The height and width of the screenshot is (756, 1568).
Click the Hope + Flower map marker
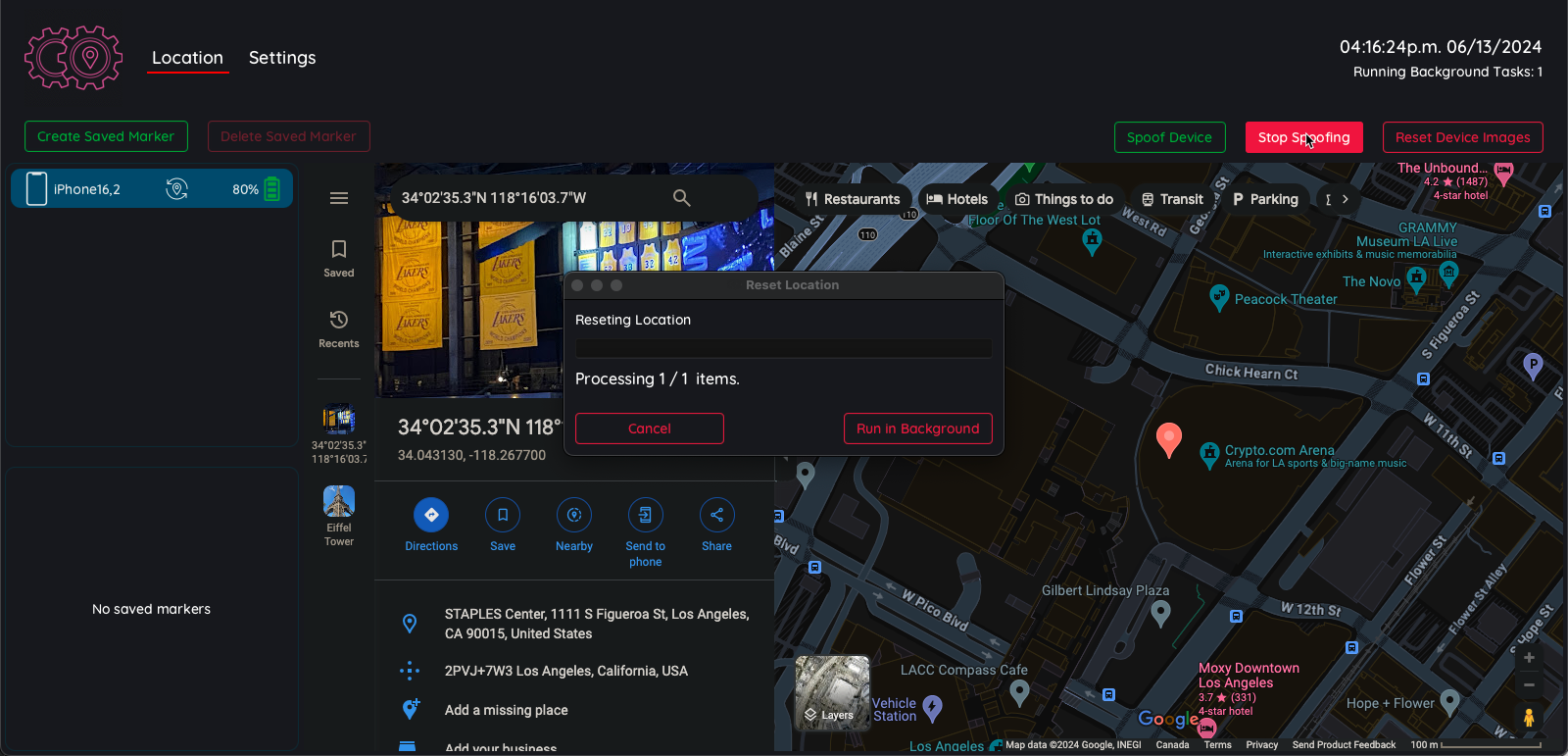[1450, 702]
